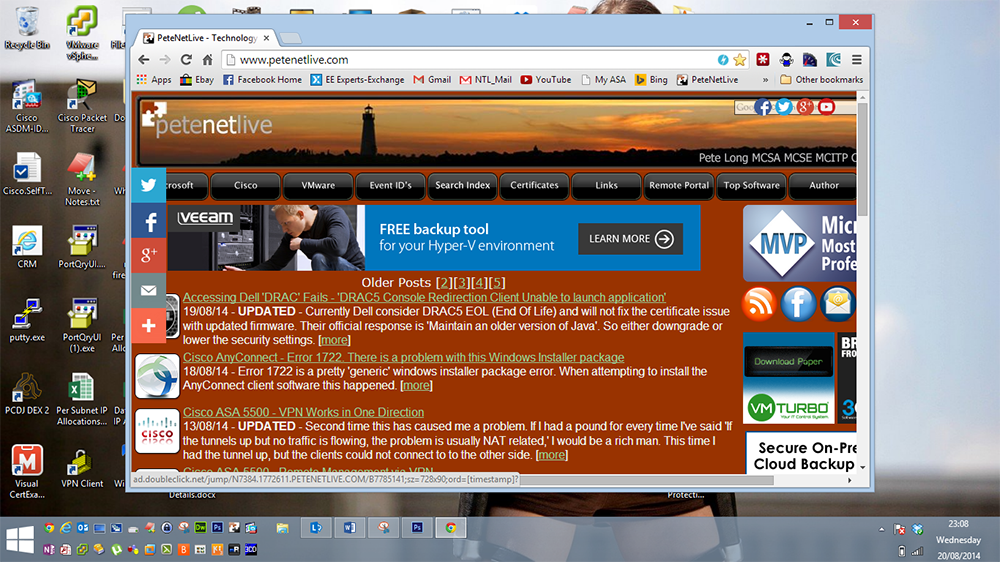The width and height of the screenshot is (1000, 562).
Task: Open the Search Index navigation item
Action: [x=462, y=186]
